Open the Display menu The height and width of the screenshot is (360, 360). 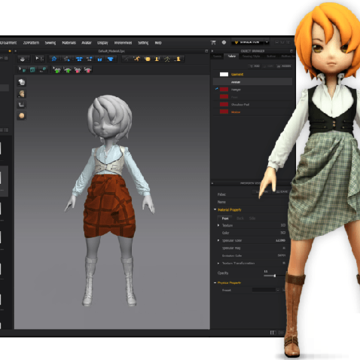pos(102,43)
